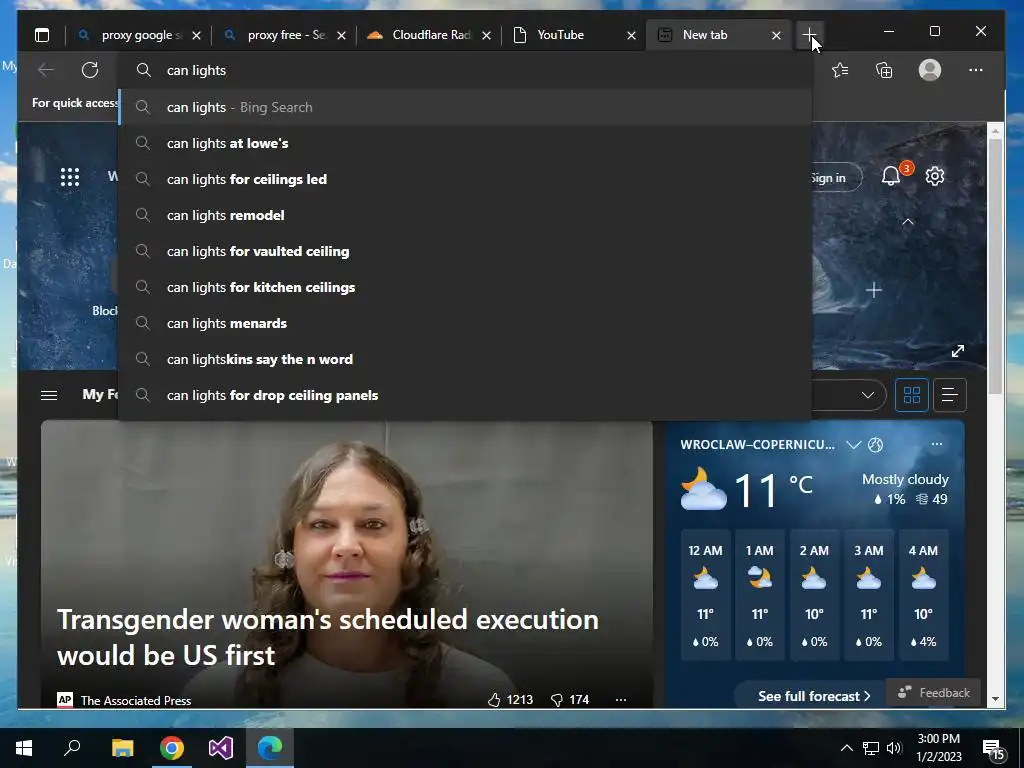Refresh the current page
The image size is (1024, 768).
(90, 70)
